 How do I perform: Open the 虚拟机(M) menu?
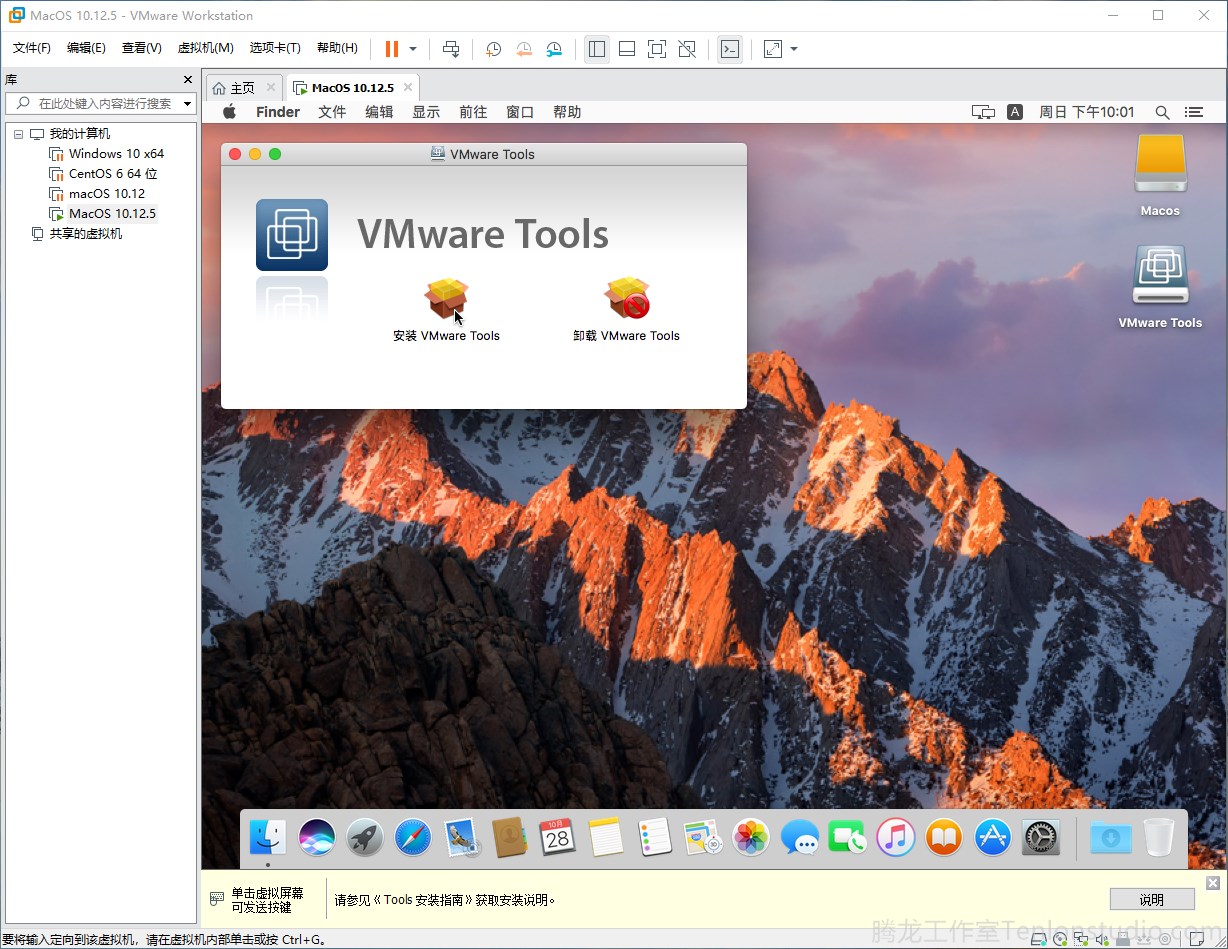(x=205, y=48)
